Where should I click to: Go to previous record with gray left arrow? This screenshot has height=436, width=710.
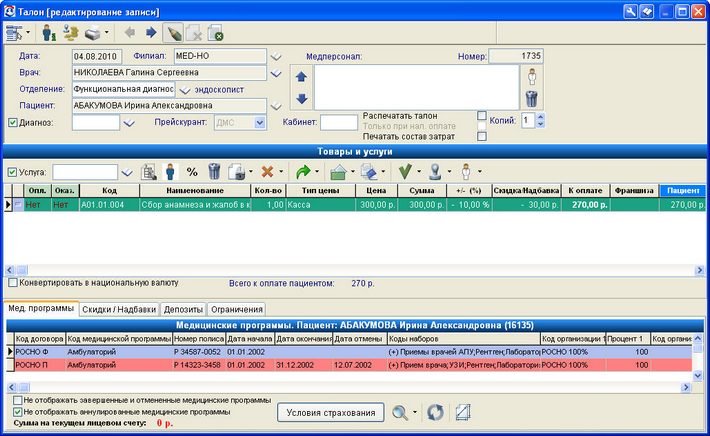point(130,33)
